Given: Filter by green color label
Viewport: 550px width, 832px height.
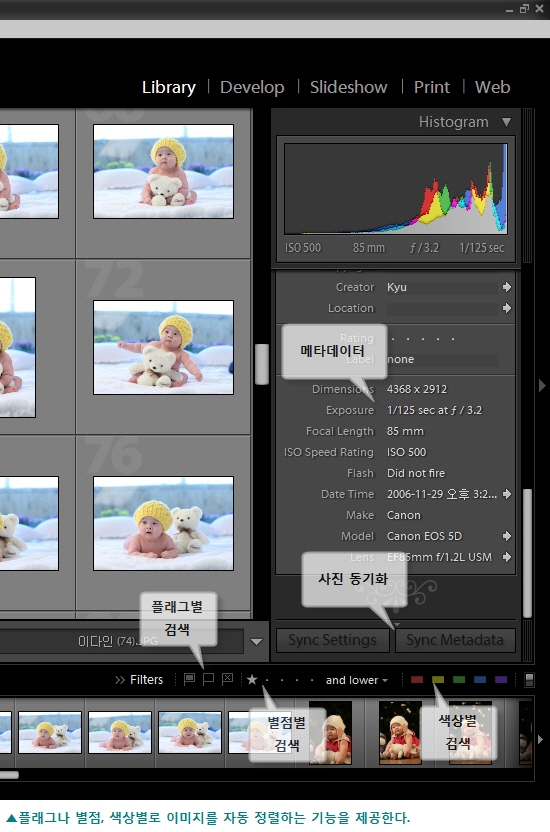Looking at the screenshot, I should pos(459,680).
